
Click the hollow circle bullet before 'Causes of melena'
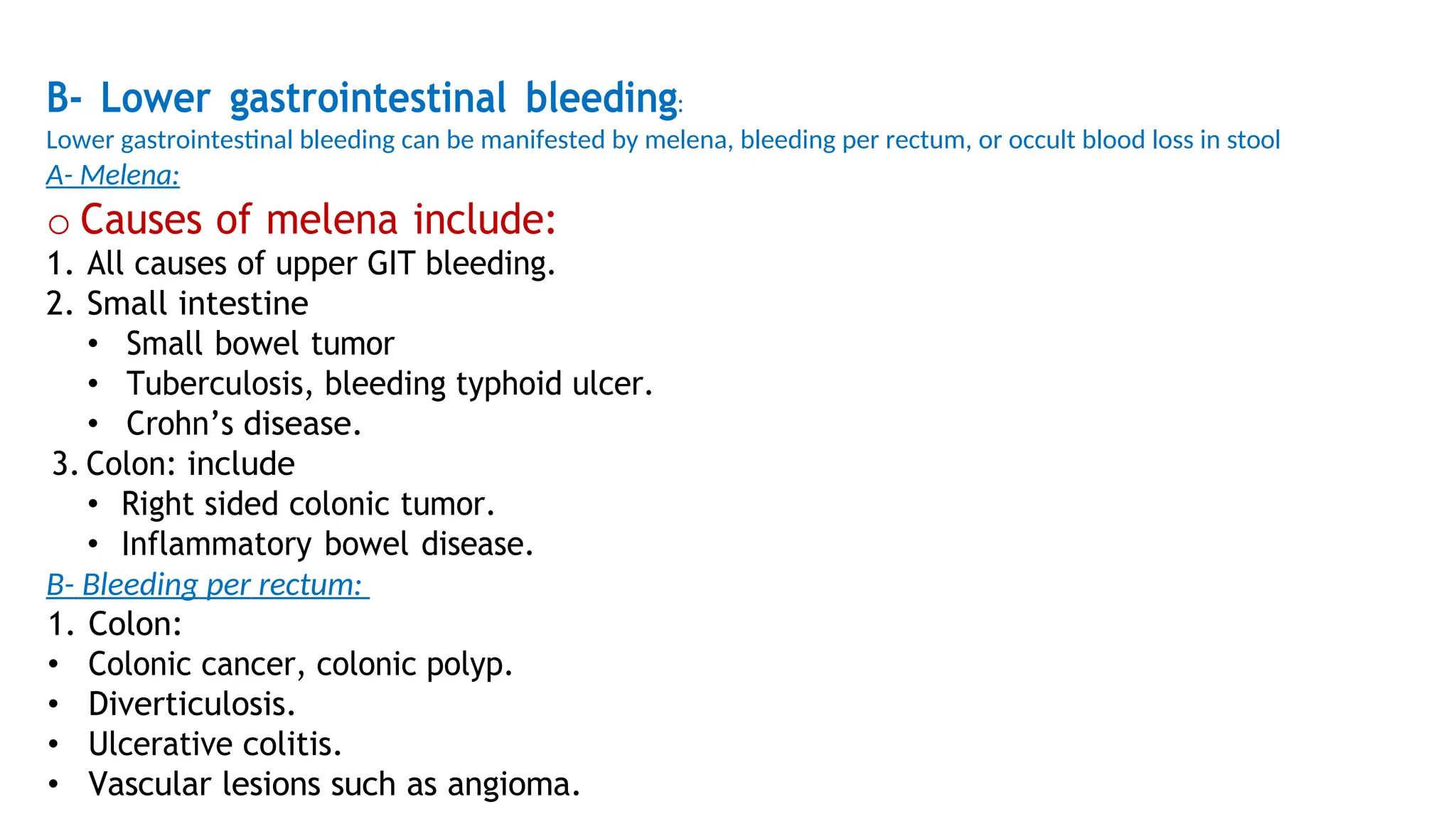[58, 224]
